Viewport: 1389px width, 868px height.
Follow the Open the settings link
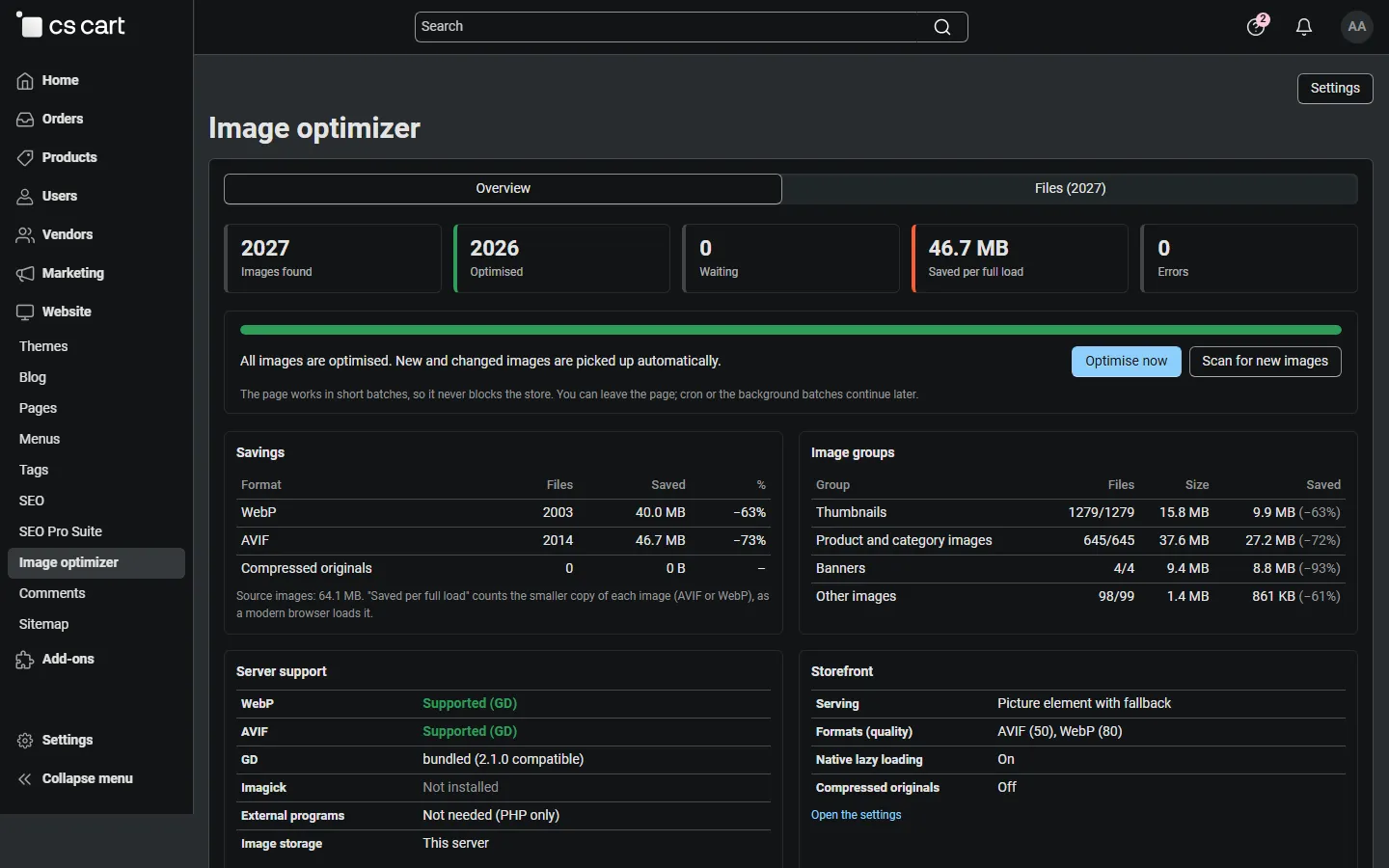(856, 815)
